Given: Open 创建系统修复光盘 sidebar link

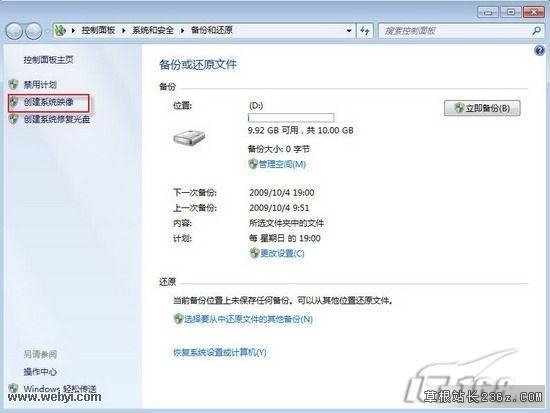Looking at the screenshot, I should coord(57,119).
